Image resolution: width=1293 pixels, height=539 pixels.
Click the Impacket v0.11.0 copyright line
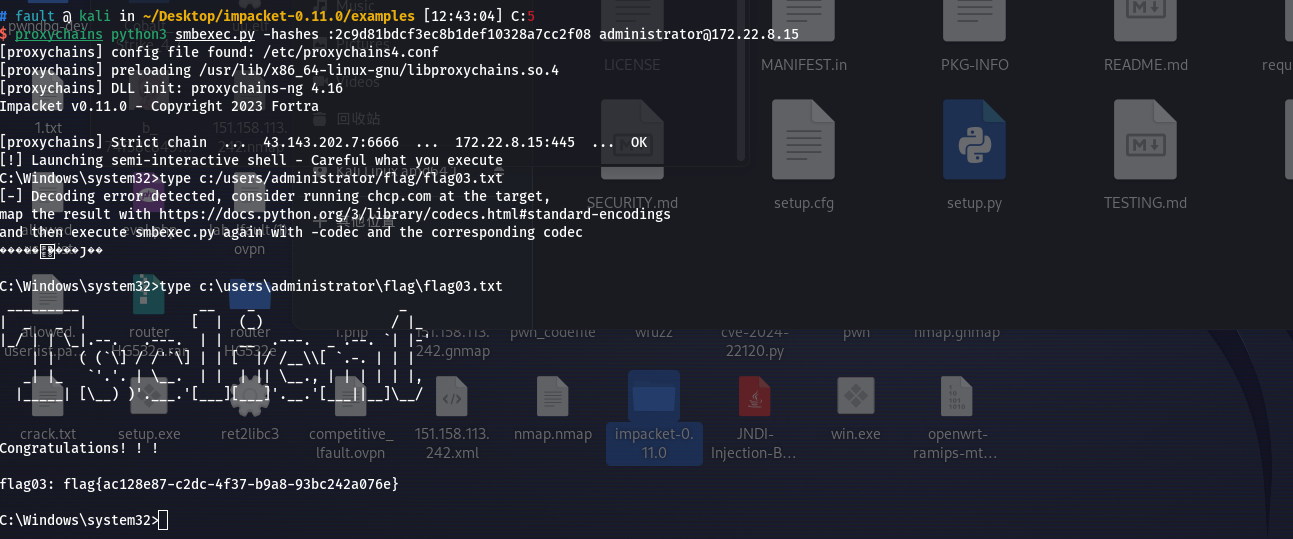pos(159,106)
